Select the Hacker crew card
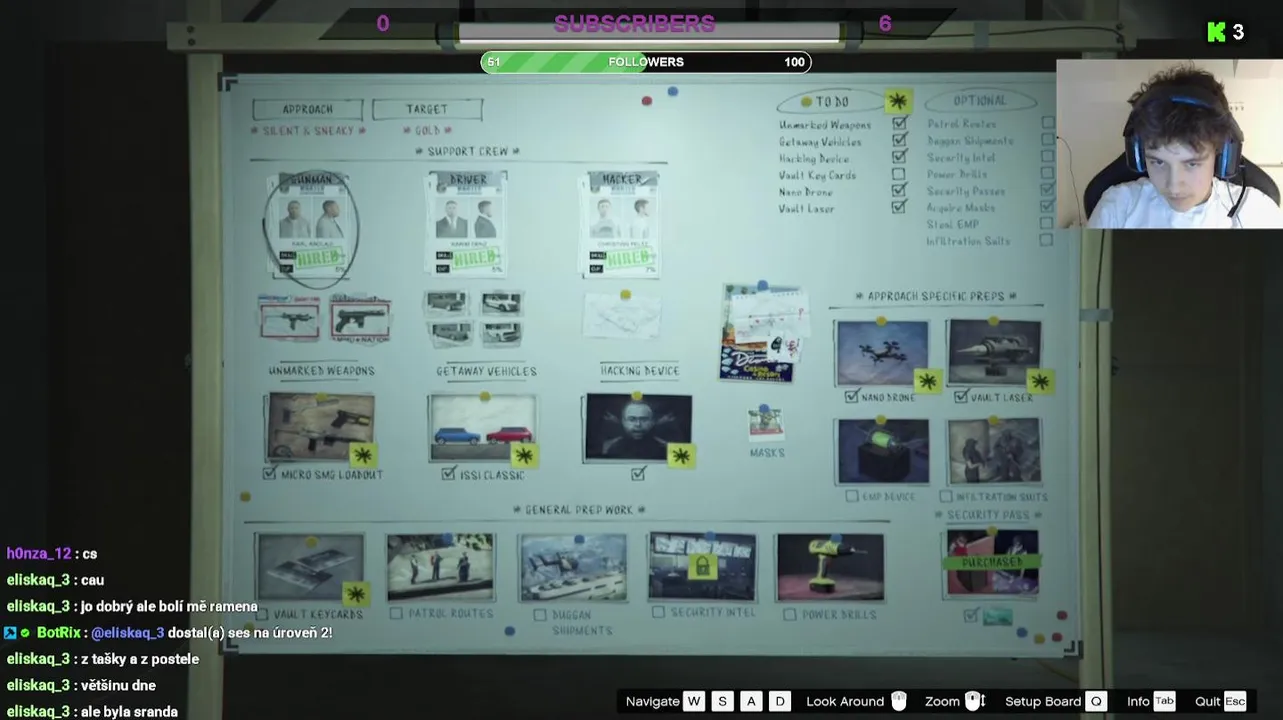This screenshot has width=1283, height=720. pos(621,222)
